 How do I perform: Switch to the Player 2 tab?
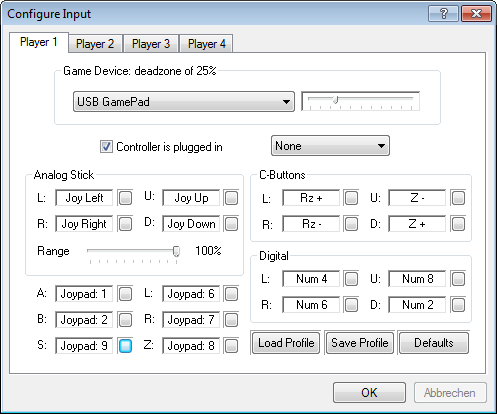(95, 44)
